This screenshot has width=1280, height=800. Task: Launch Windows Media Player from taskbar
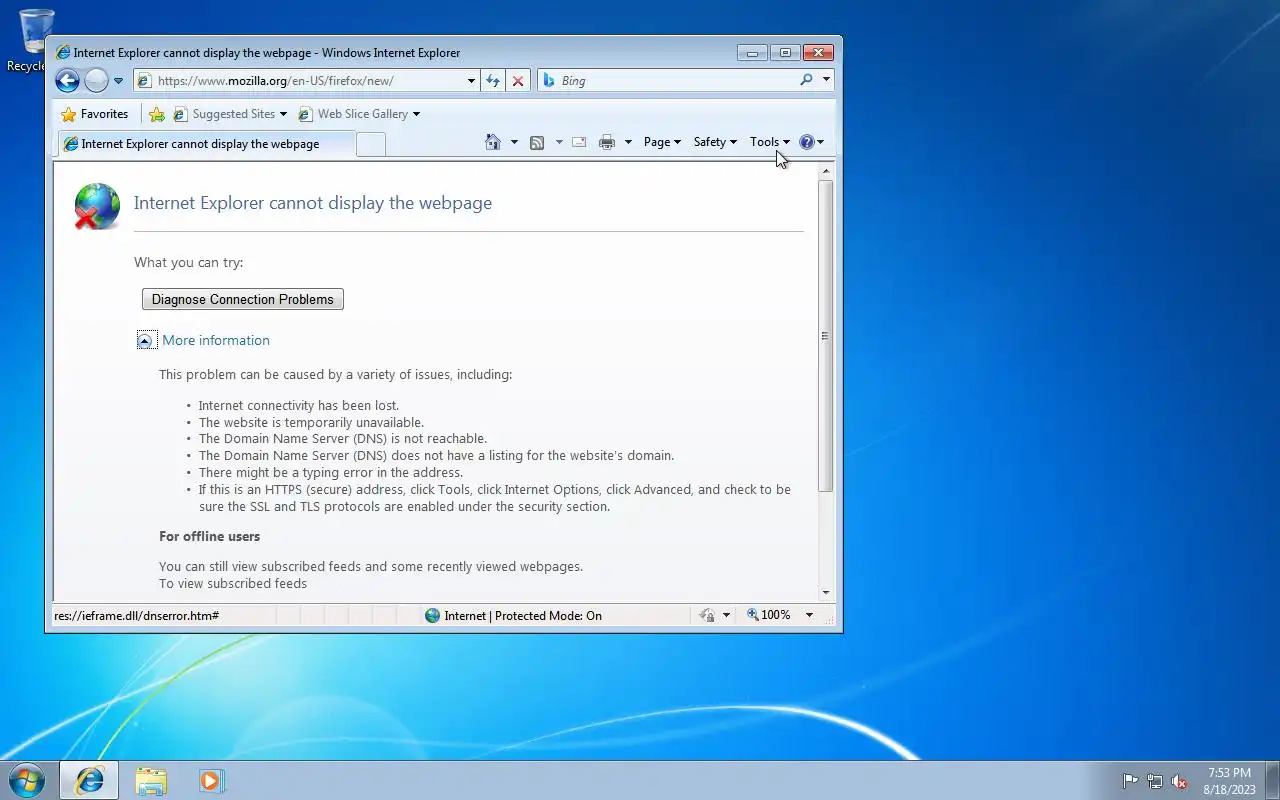211,780
